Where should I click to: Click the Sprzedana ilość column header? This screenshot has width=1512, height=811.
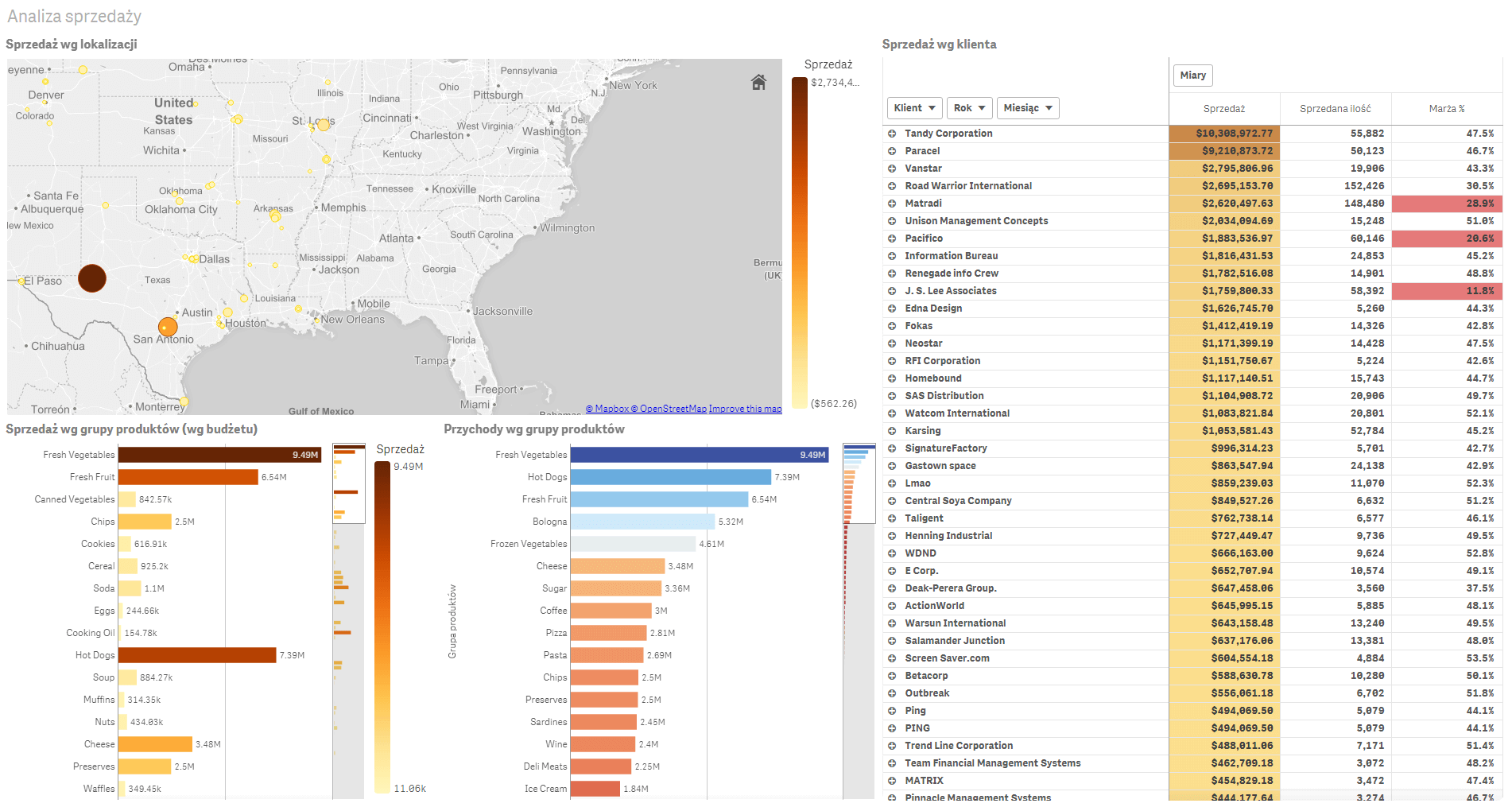coord(1336,109)
